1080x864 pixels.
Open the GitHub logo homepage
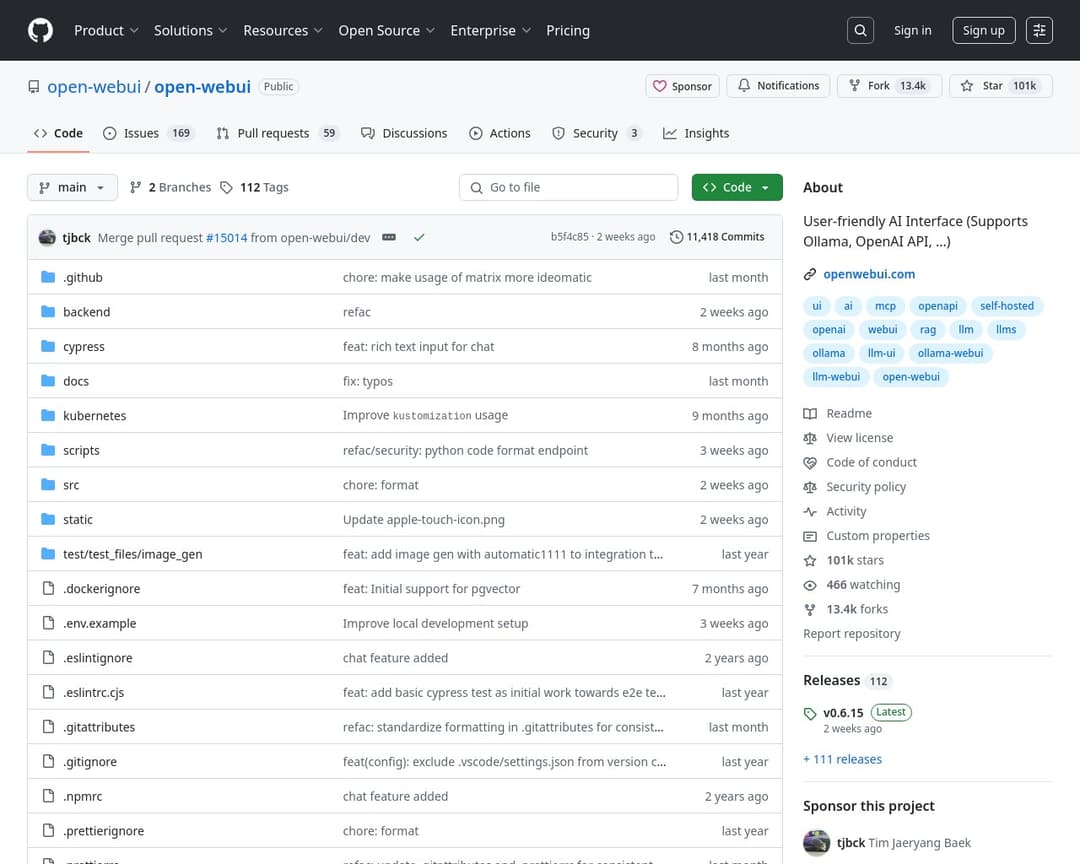pos(40,30)
